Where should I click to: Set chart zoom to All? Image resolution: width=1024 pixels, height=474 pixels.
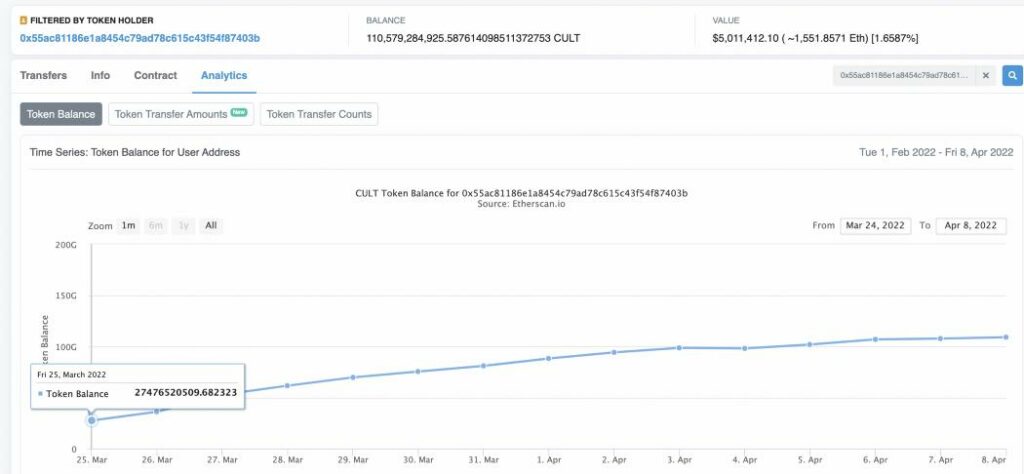[x=211, y=225]
